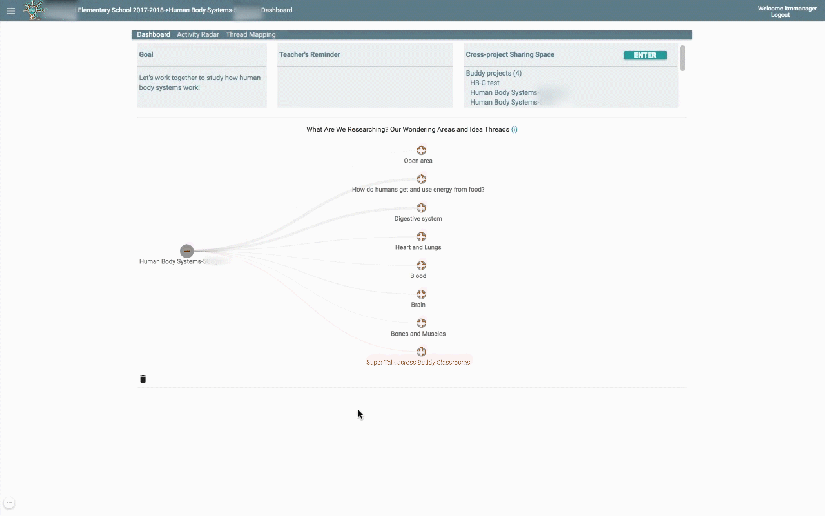Expand the energy from food question node

tap(421, 179)
